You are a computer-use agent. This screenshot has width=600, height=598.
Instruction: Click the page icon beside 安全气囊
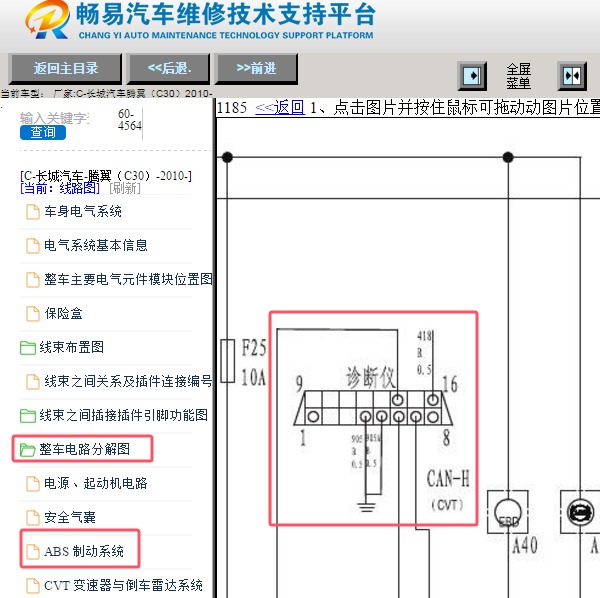(x=33, y=518)
